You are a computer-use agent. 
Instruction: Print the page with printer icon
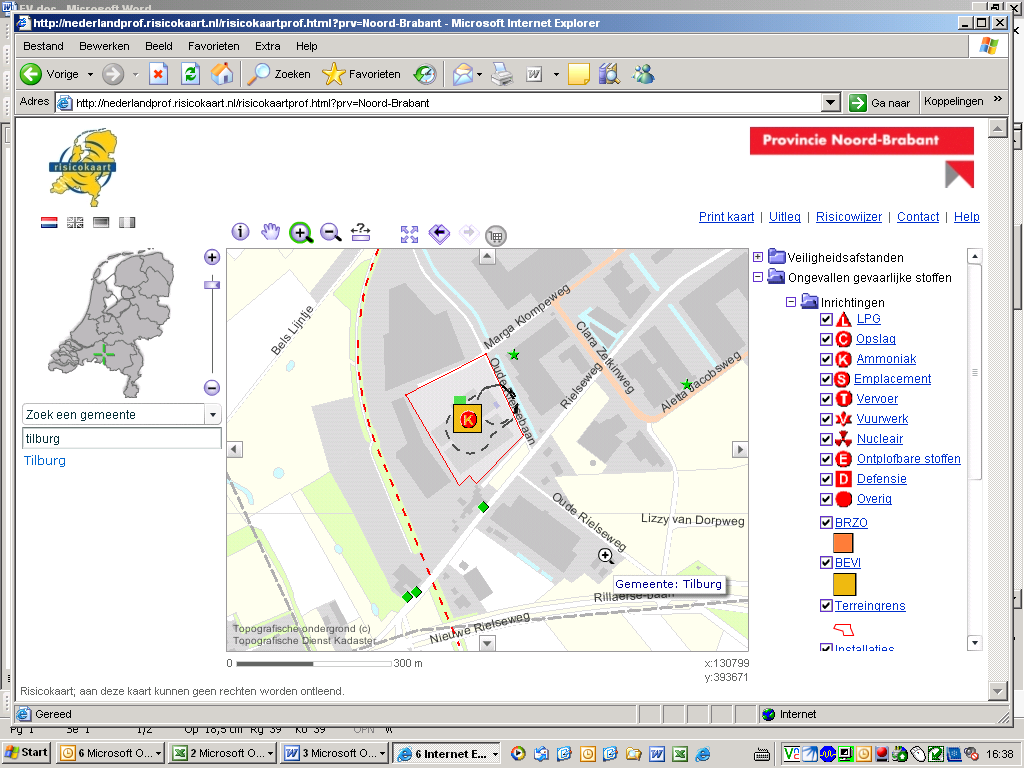point(502,74)
